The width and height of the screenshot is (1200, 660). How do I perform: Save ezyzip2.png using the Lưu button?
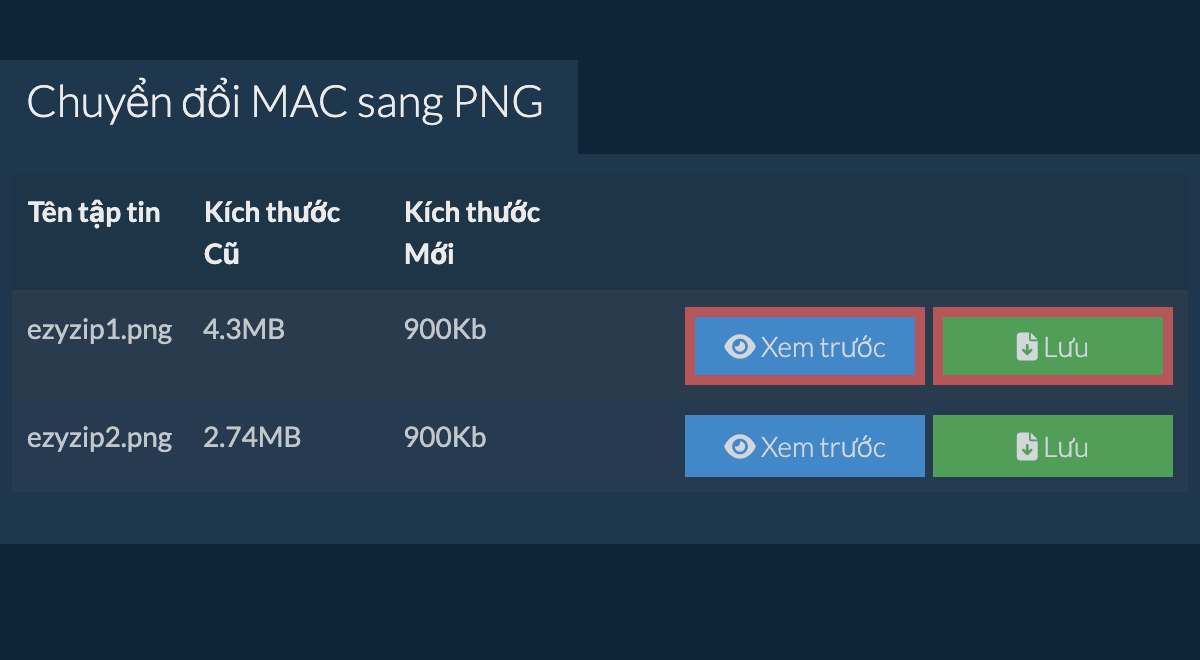(x=1052, y=446)
